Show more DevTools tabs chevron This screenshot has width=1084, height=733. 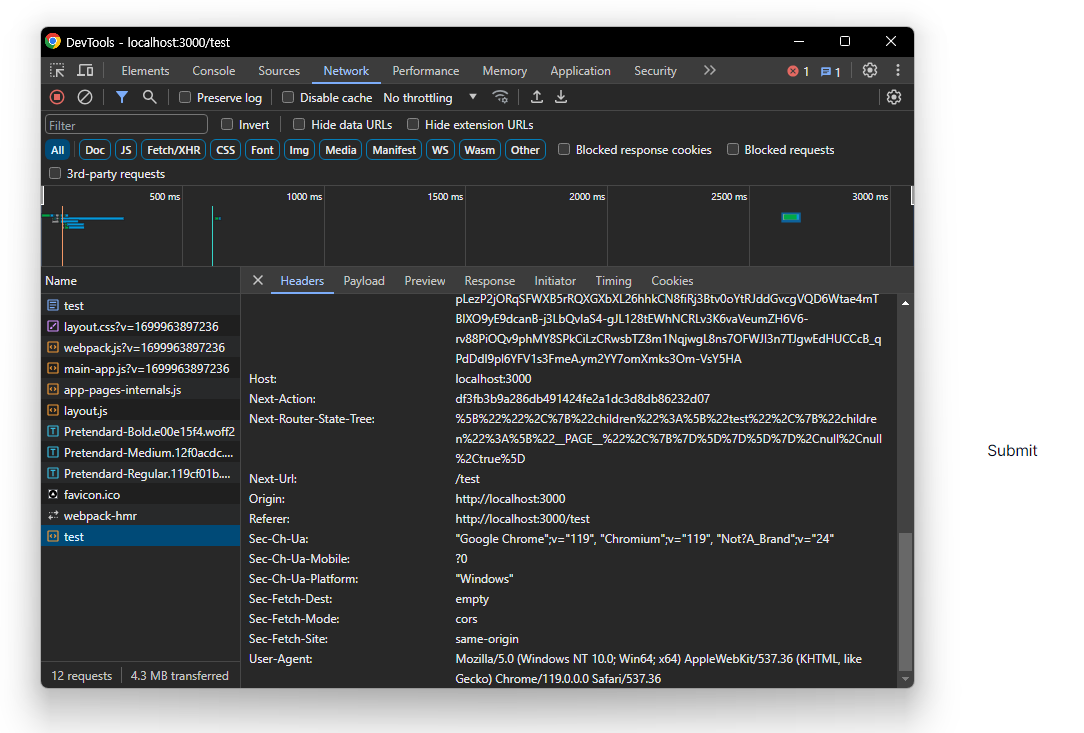click(x=709, y=71)
